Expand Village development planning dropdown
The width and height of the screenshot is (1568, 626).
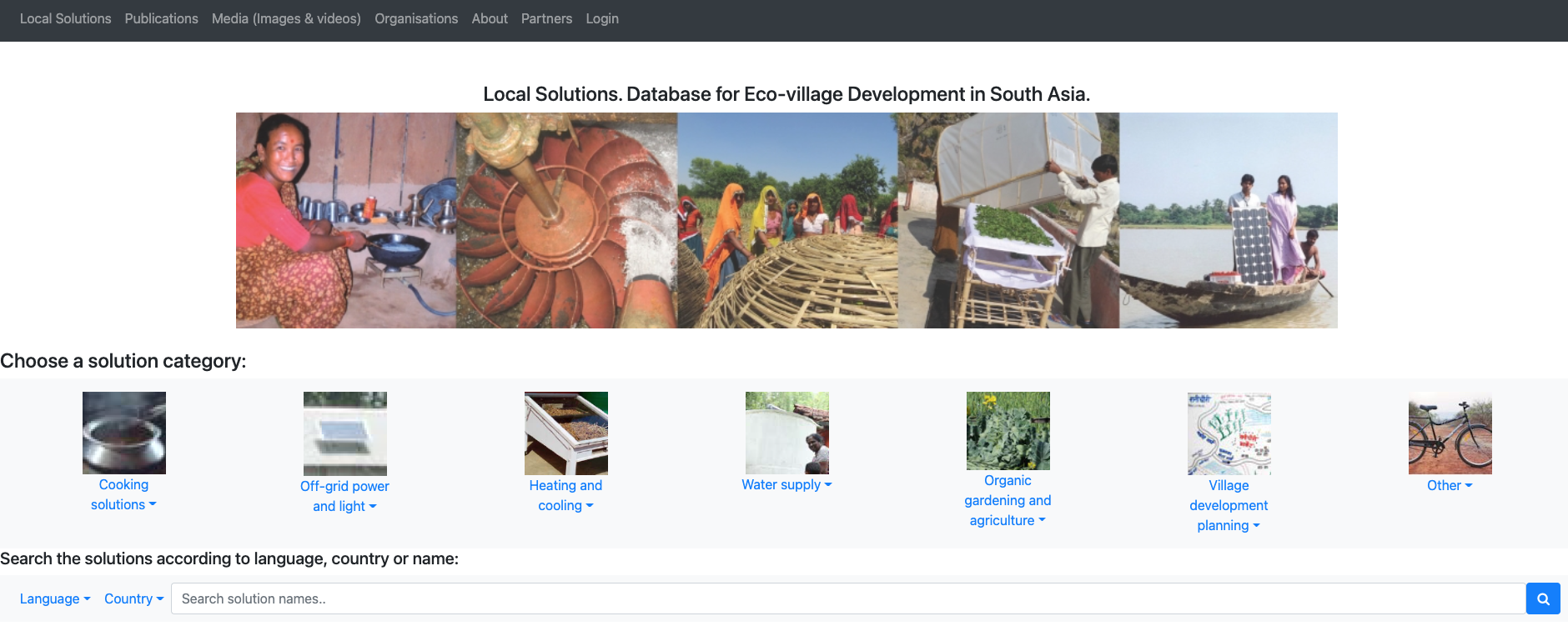[x=1229, y=505]
